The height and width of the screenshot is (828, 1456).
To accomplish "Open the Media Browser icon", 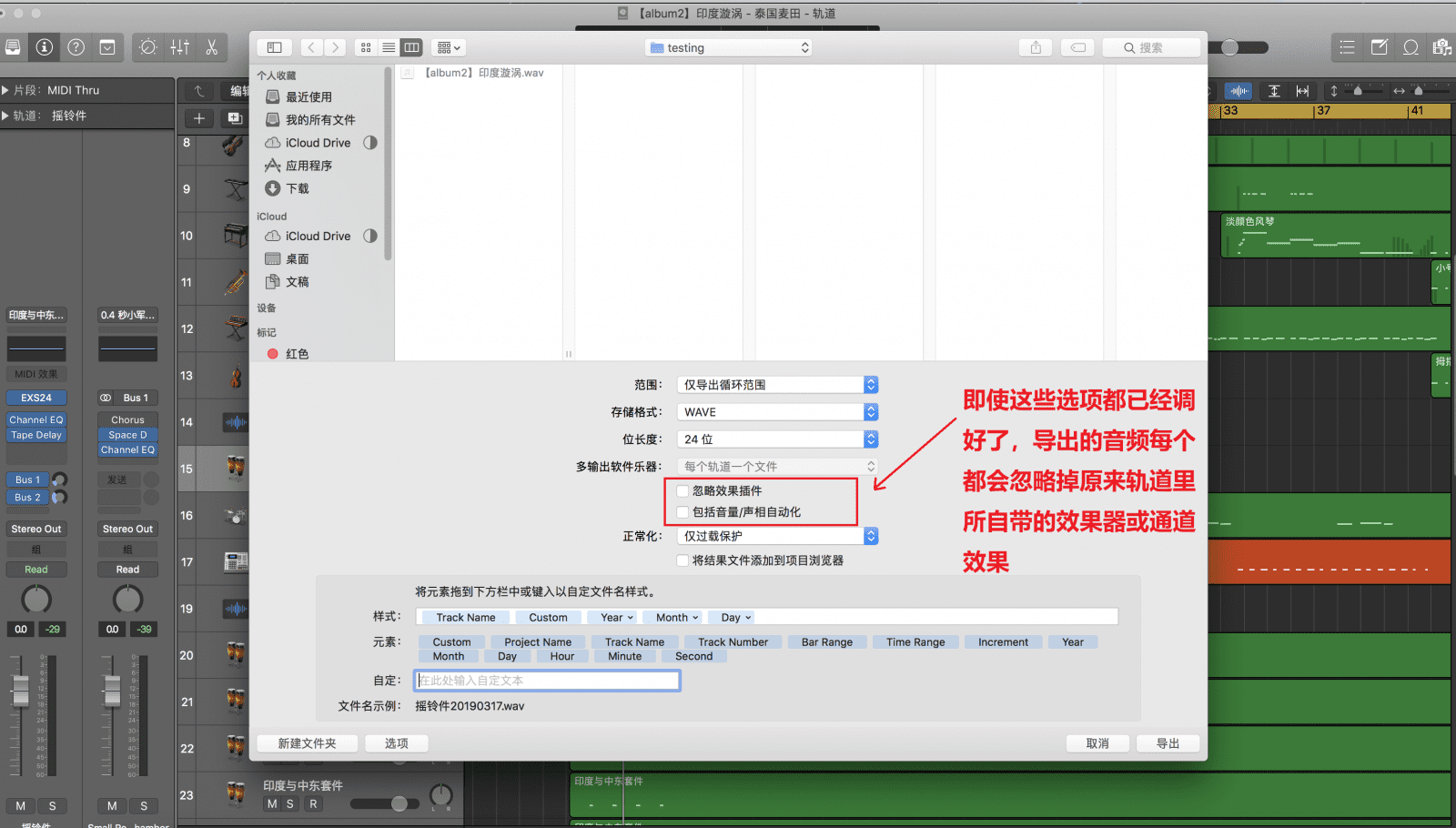I will 1442,47.
